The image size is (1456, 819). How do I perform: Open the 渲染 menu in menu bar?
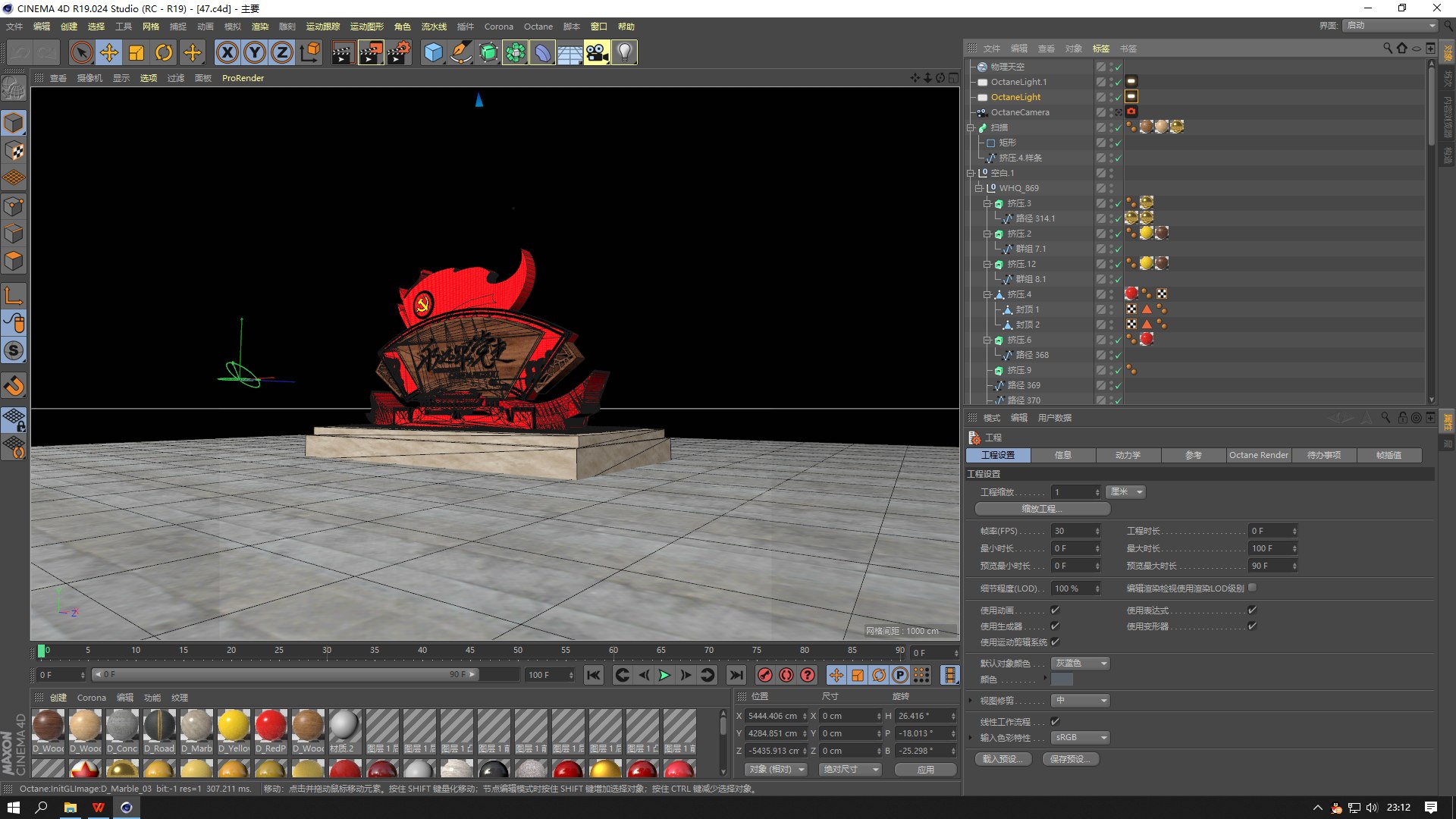tap(260, 27)
